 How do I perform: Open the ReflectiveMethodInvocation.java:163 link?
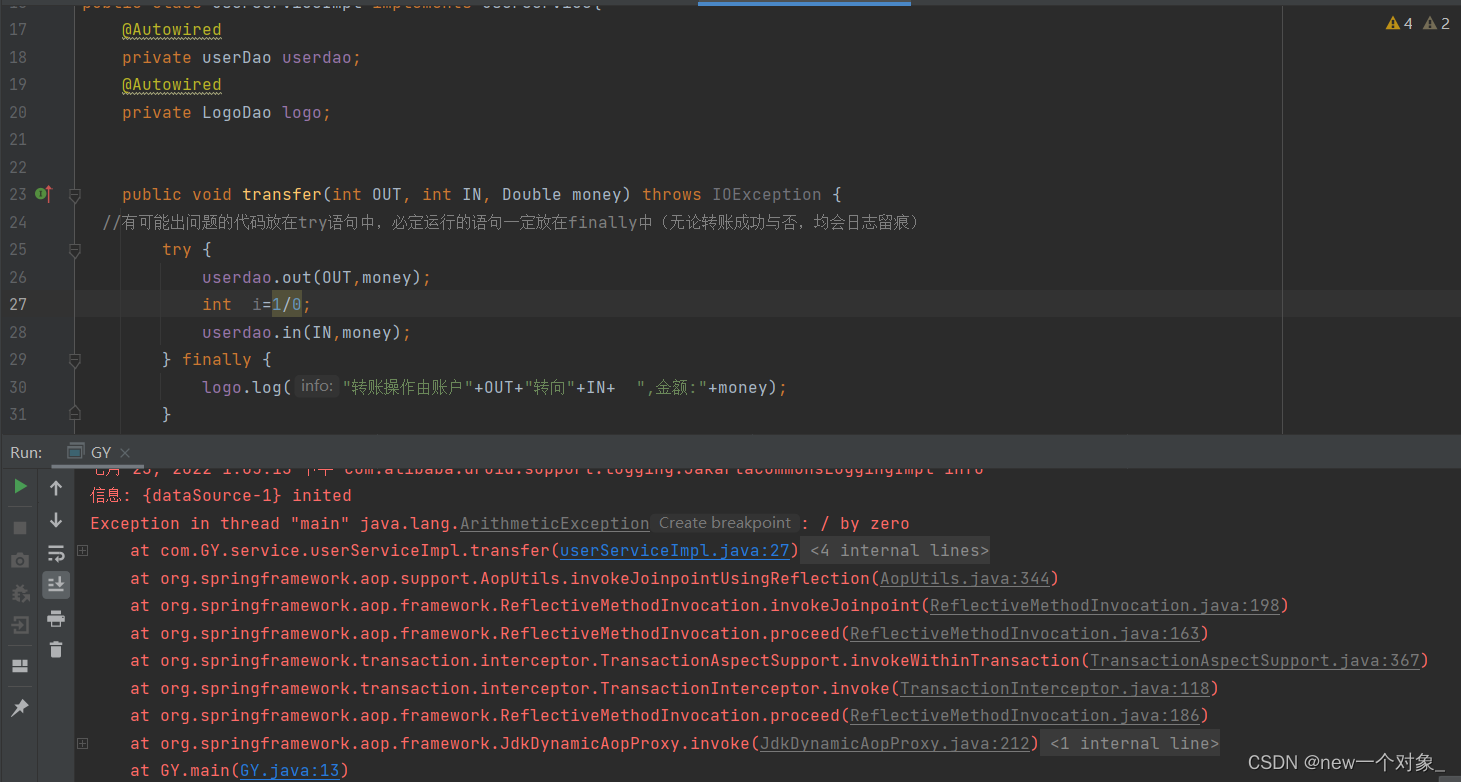[x=1024, y=633]
